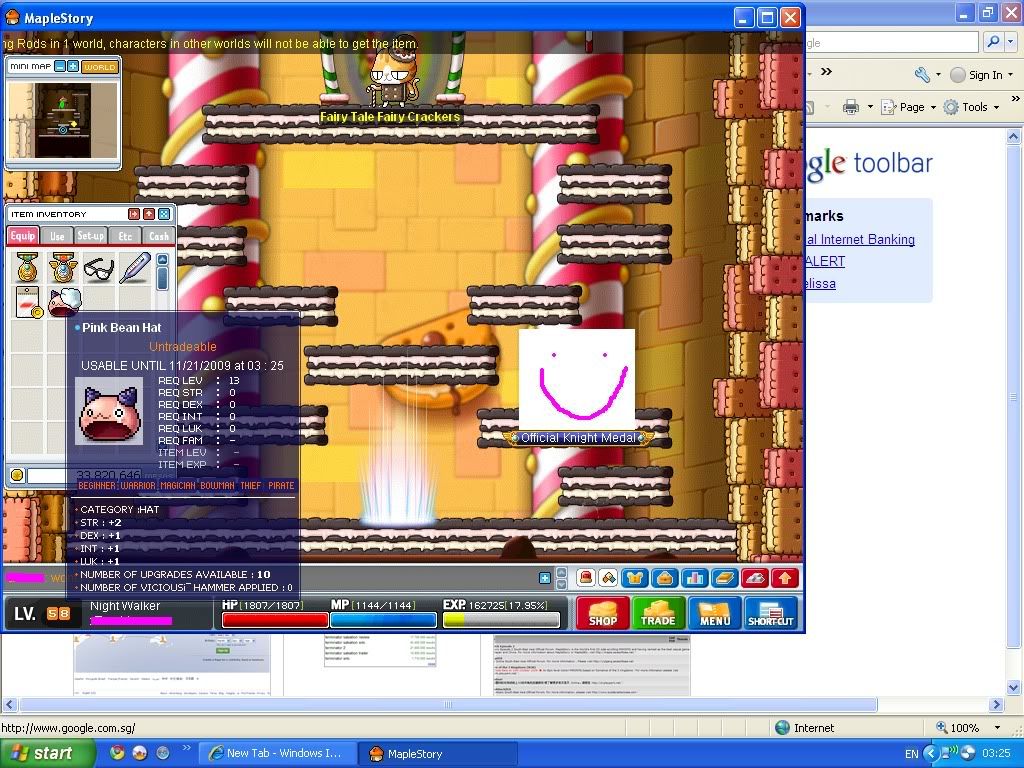The image size is (1024, 768).
Task: Click the chat scroll down arrow
Action: (561, 584)
